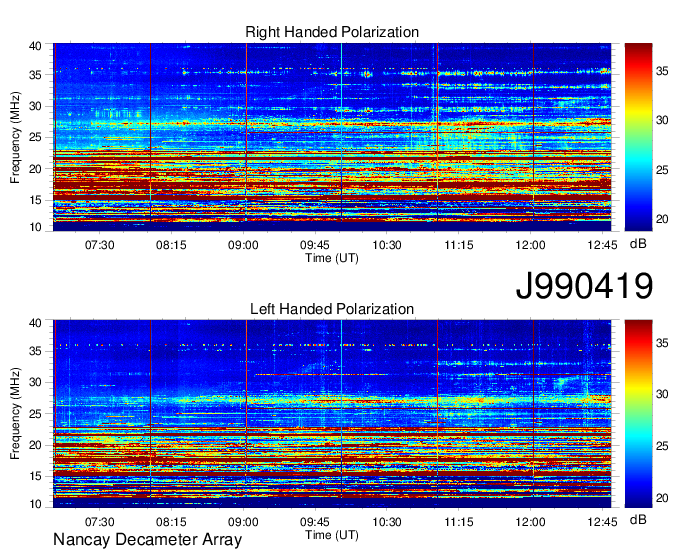
Task: Click the "09:00" tick under Left Handed plot
Action: tap(243, 522)
